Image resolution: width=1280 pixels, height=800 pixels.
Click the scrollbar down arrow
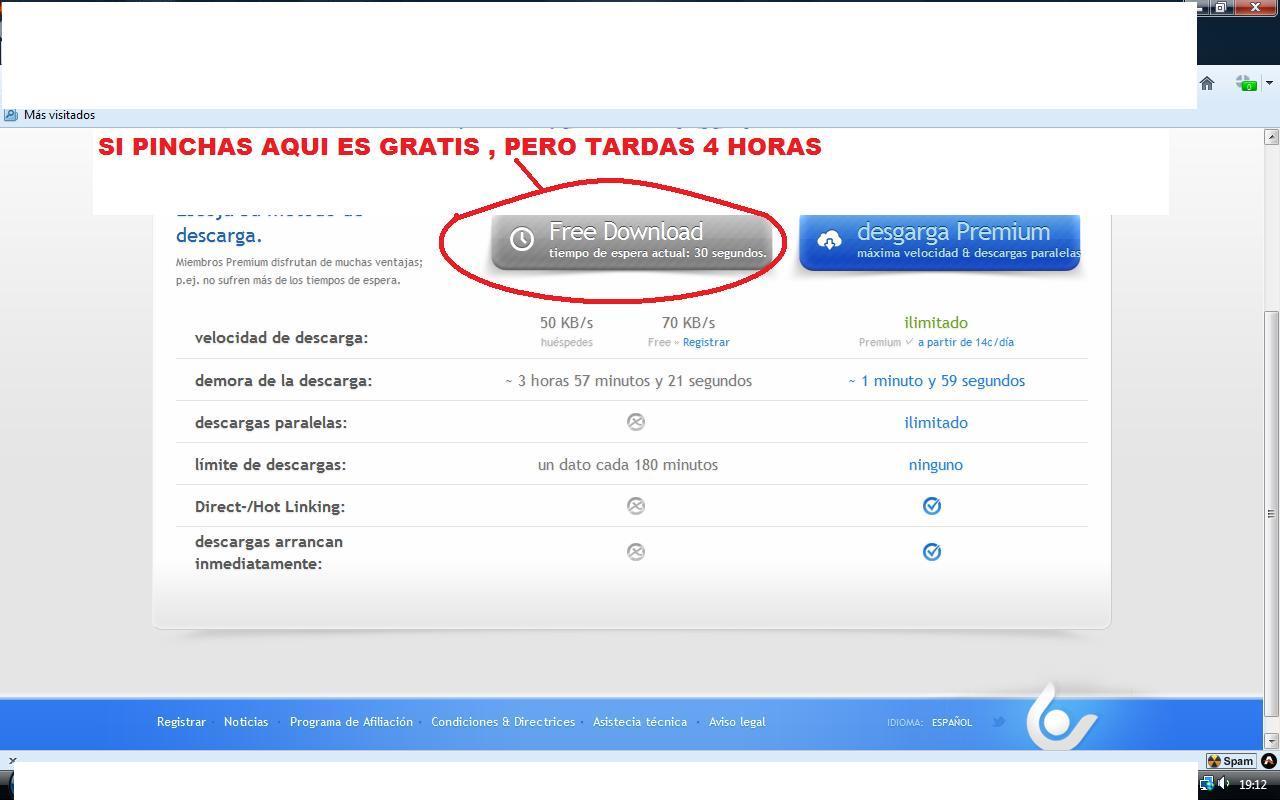(x=1271, y=741)
